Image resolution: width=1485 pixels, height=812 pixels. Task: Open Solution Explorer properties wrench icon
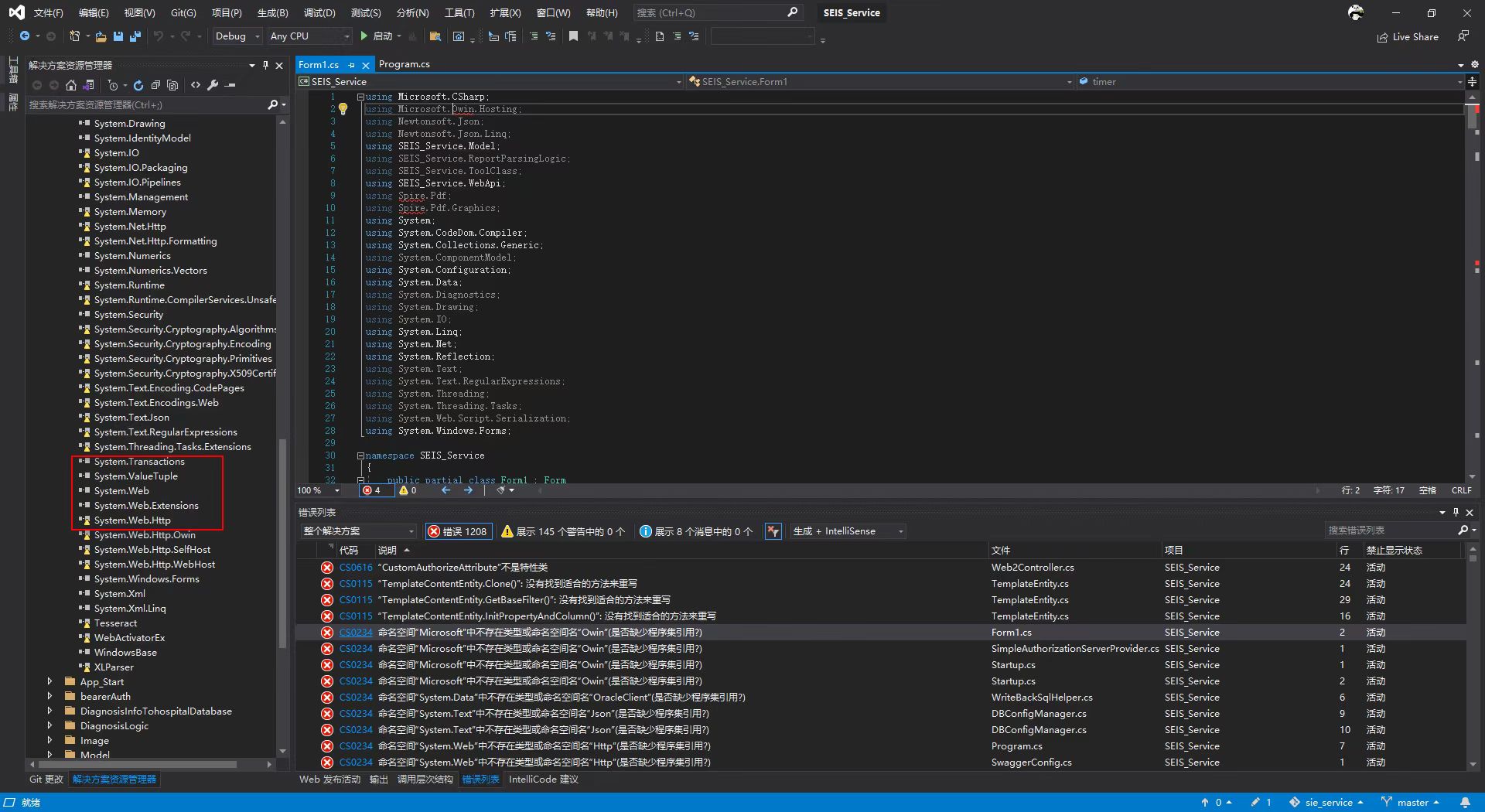coord(213,85)
